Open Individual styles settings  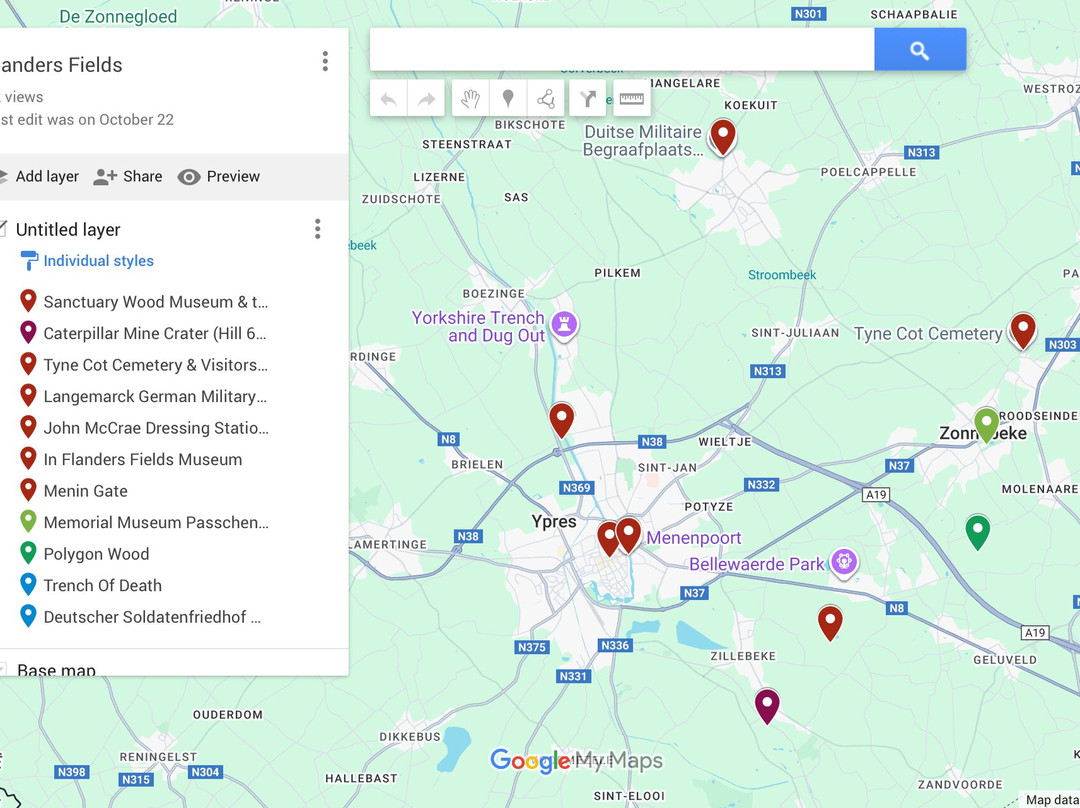pos(98,261)
